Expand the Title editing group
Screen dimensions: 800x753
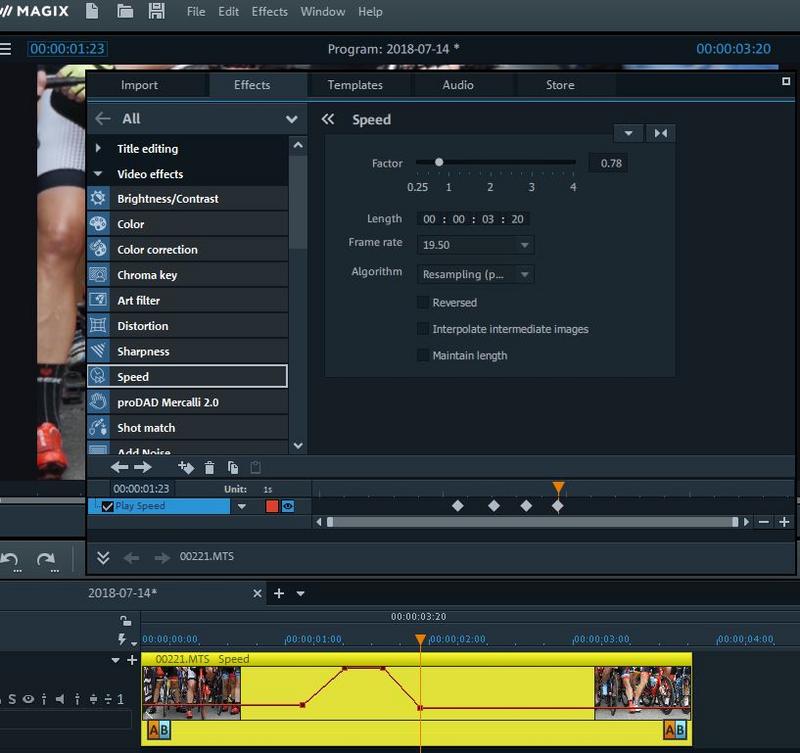(98, 148)
